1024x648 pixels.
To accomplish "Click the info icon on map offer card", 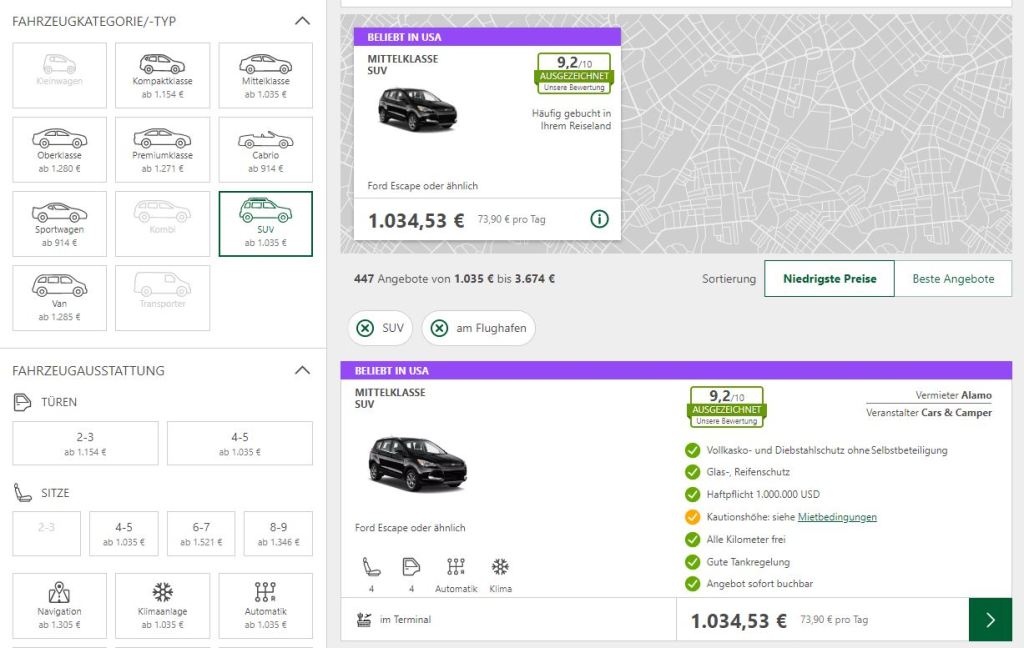I will (x=599, y=219).
